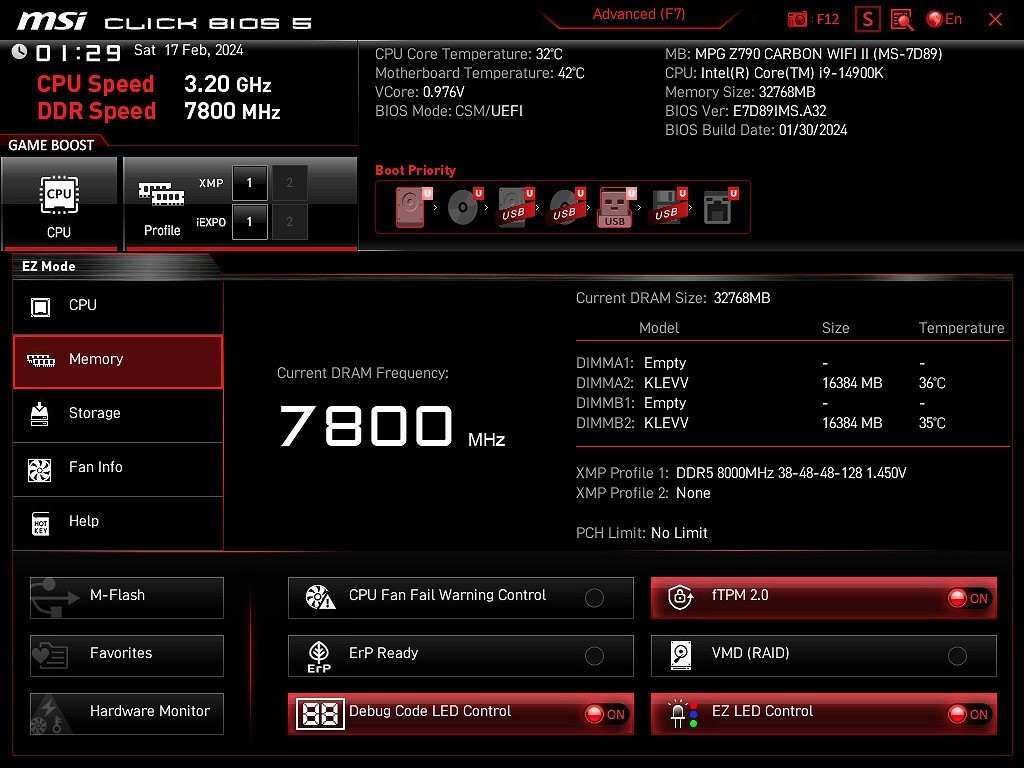
Task: Select USB hard disk boot device icon
Action: 516,207
